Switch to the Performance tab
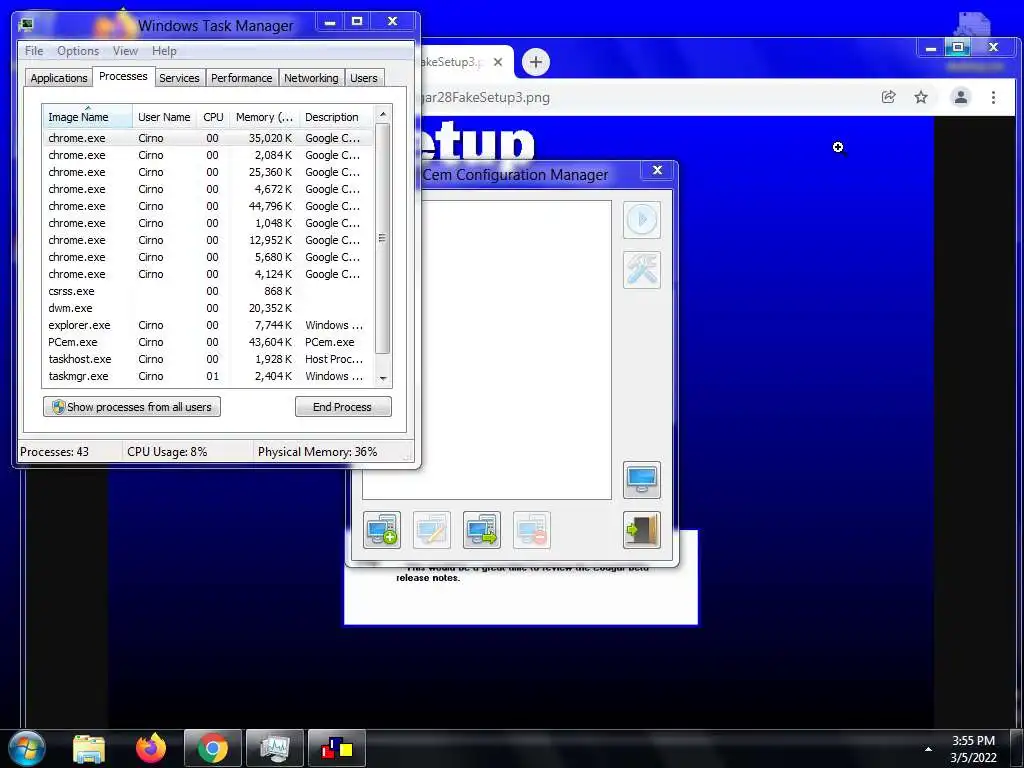1024x768 pixels. click(x=242, y=78)
